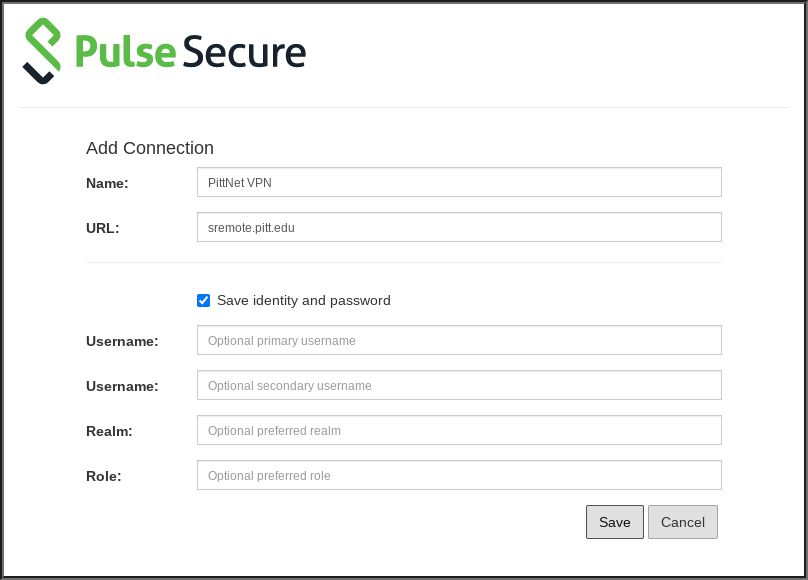Click the URL: label
808x580 pixels.
103,228
